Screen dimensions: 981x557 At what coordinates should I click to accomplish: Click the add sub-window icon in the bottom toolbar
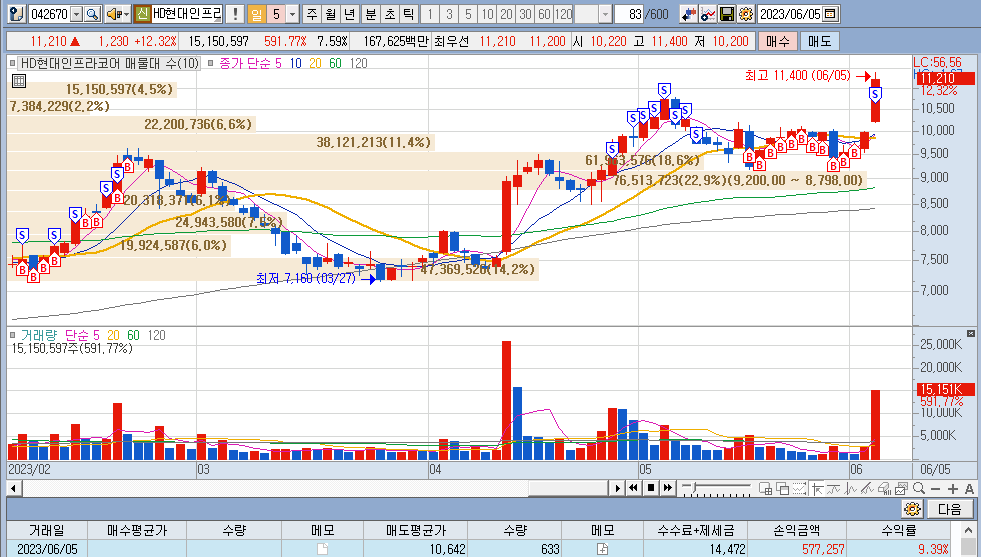[765, 489]
